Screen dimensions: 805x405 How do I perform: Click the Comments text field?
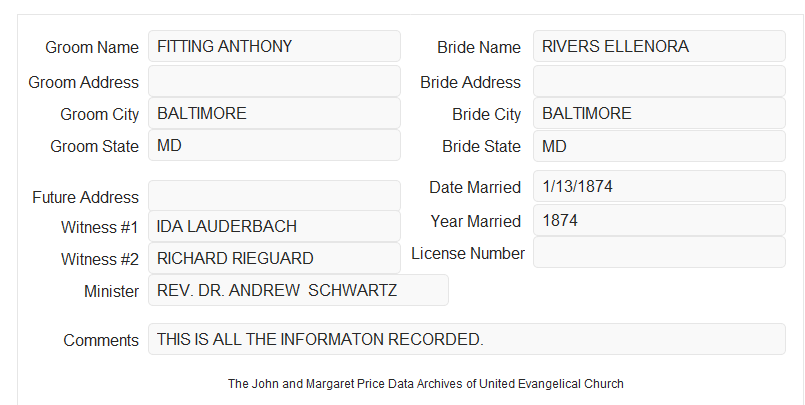(467, 339)
